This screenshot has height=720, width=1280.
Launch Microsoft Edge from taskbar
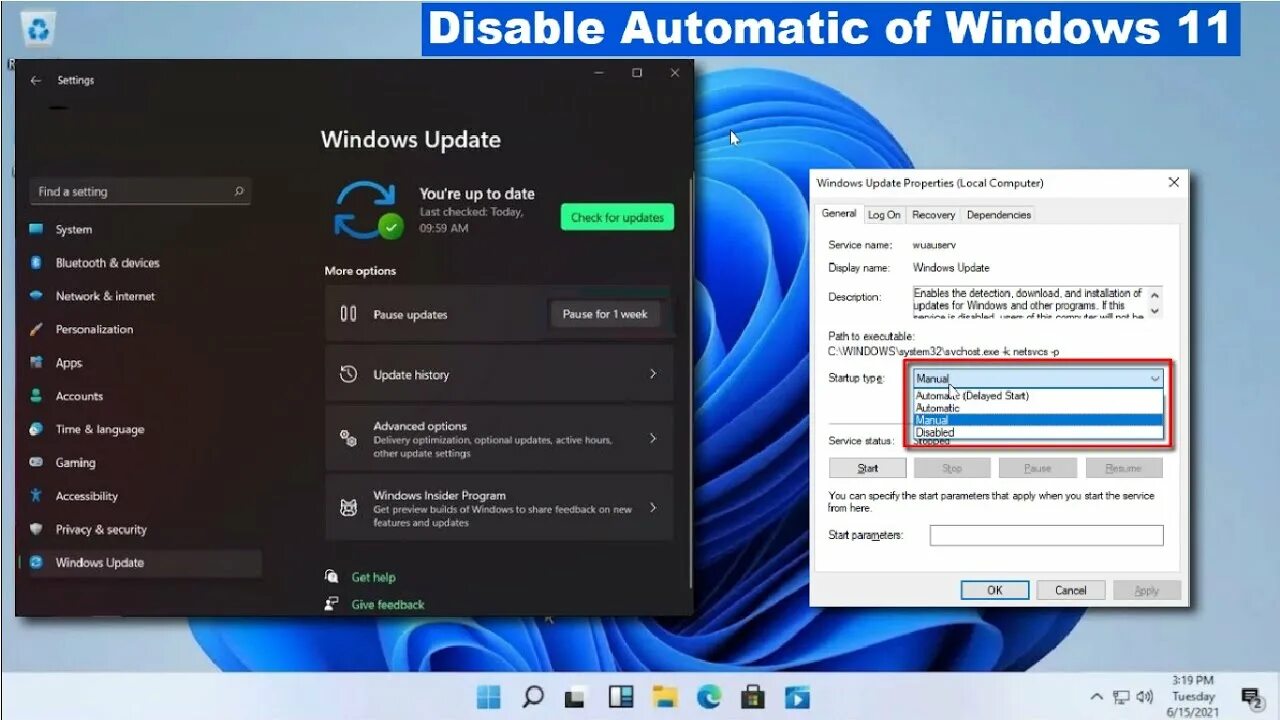point(709,697)
